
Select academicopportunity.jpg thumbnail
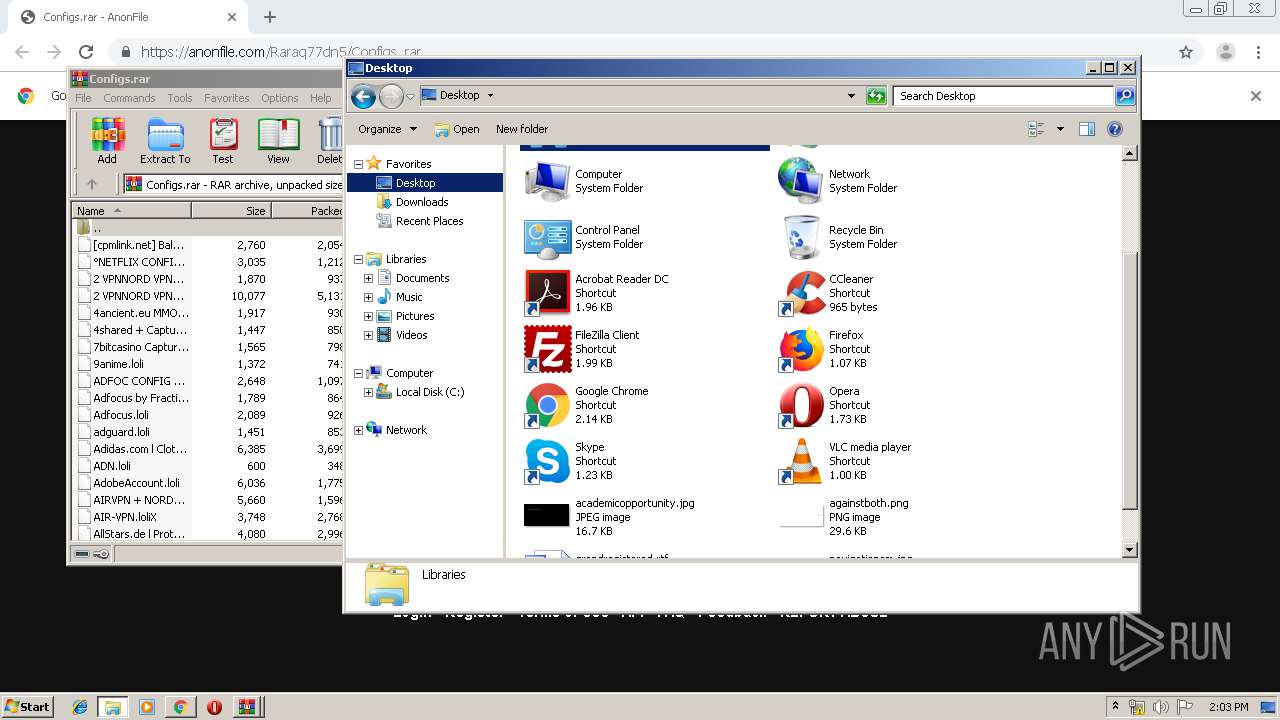point(546,516)
